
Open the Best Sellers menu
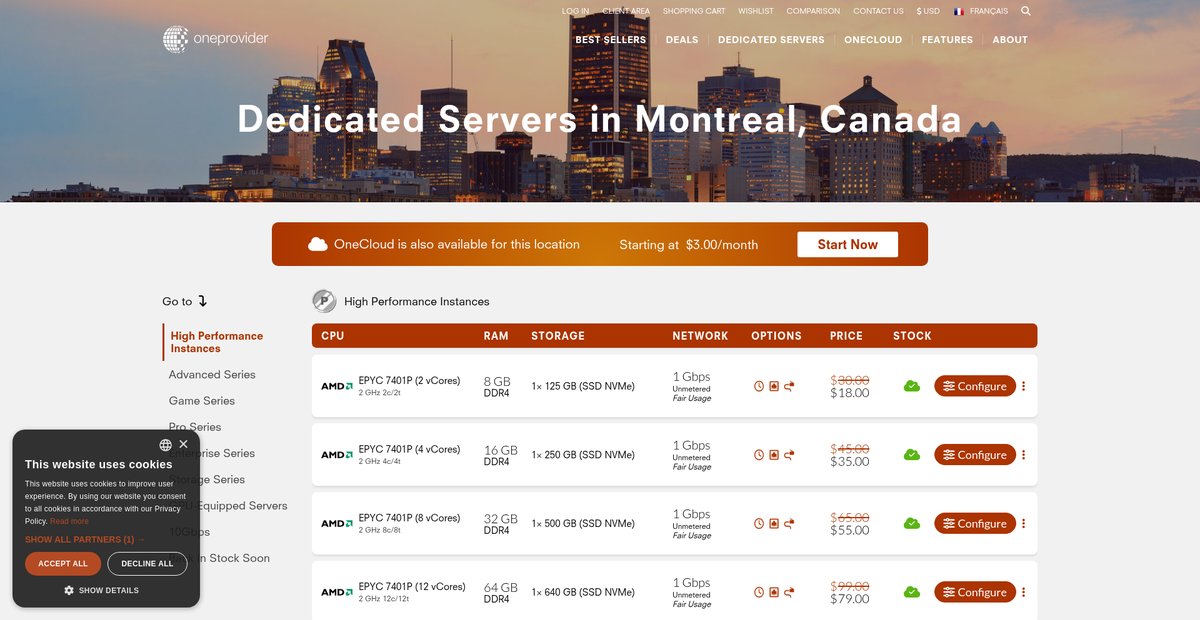click(x=611, y=40)
